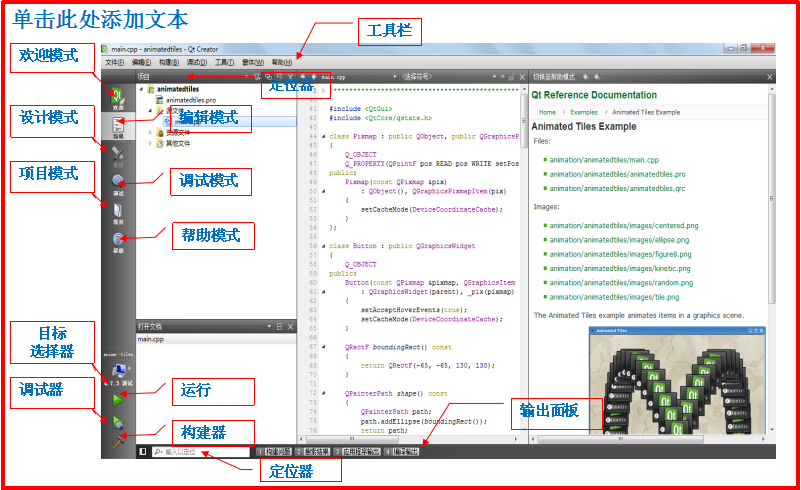Expand the resource files folder
Viewport: 801px width, 490px height.
point(150,132)
